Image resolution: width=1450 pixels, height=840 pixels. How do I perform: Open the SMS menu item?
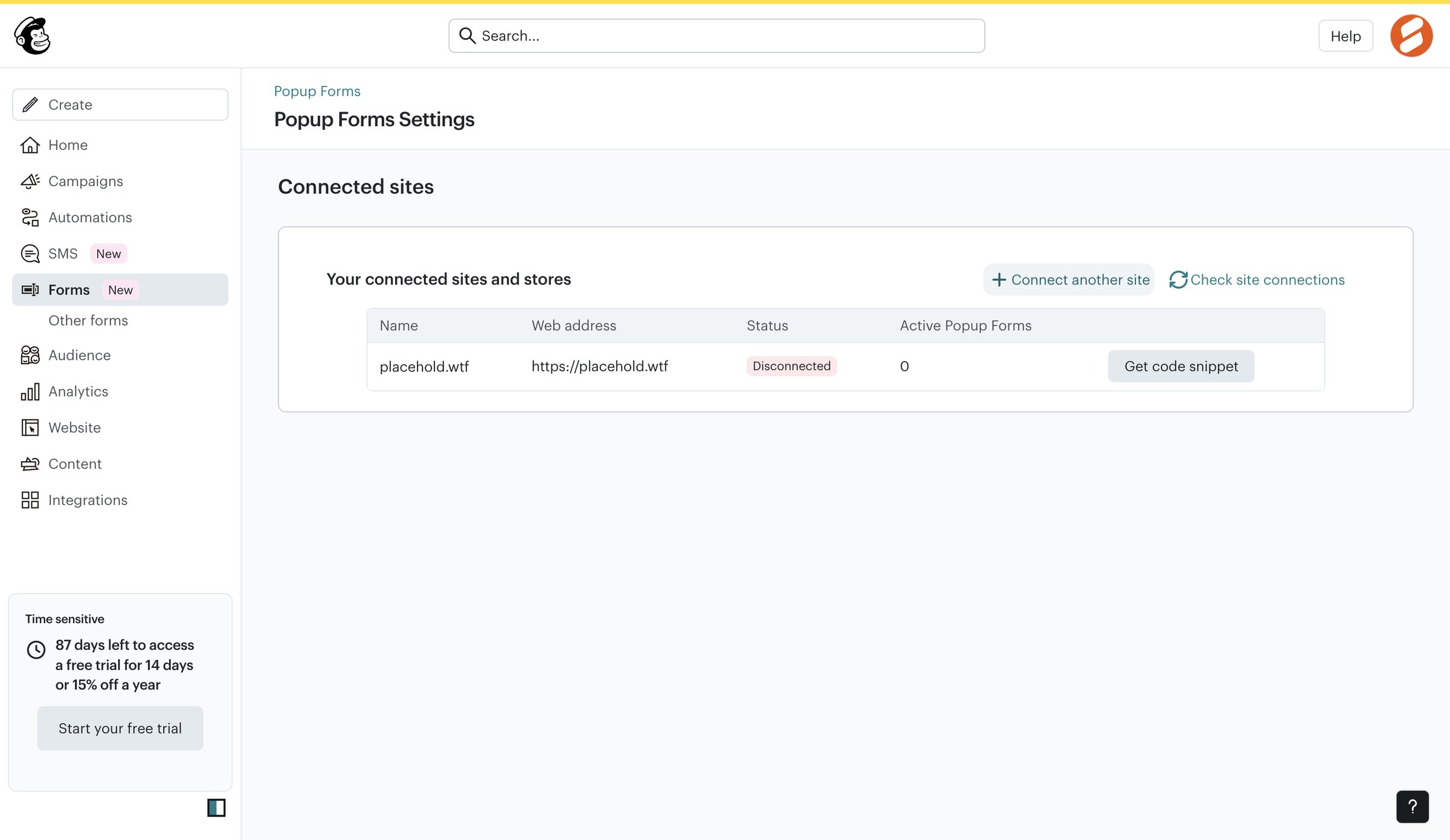pyautogui.click(x=120, y=254)
